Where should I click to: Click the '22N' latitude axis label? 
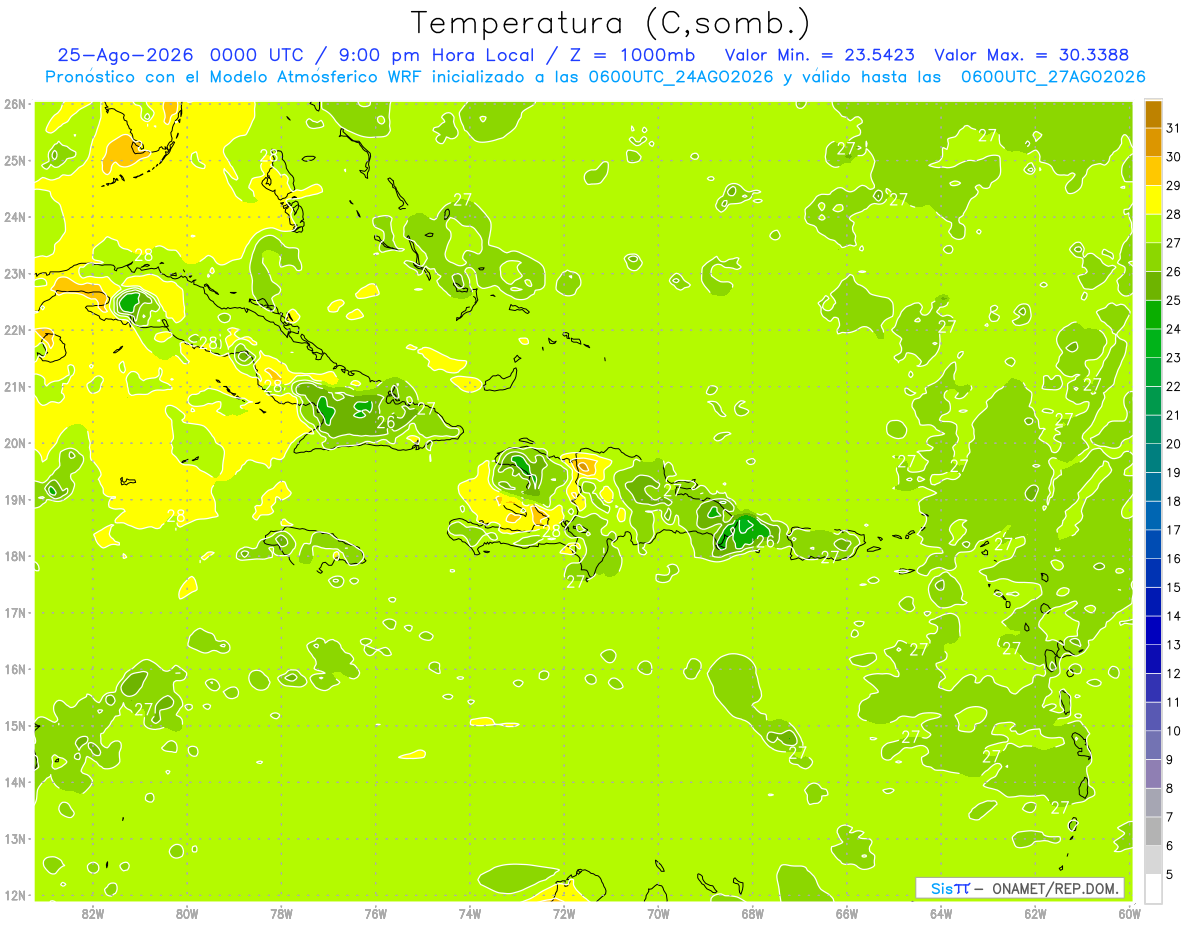coord(15,330)
